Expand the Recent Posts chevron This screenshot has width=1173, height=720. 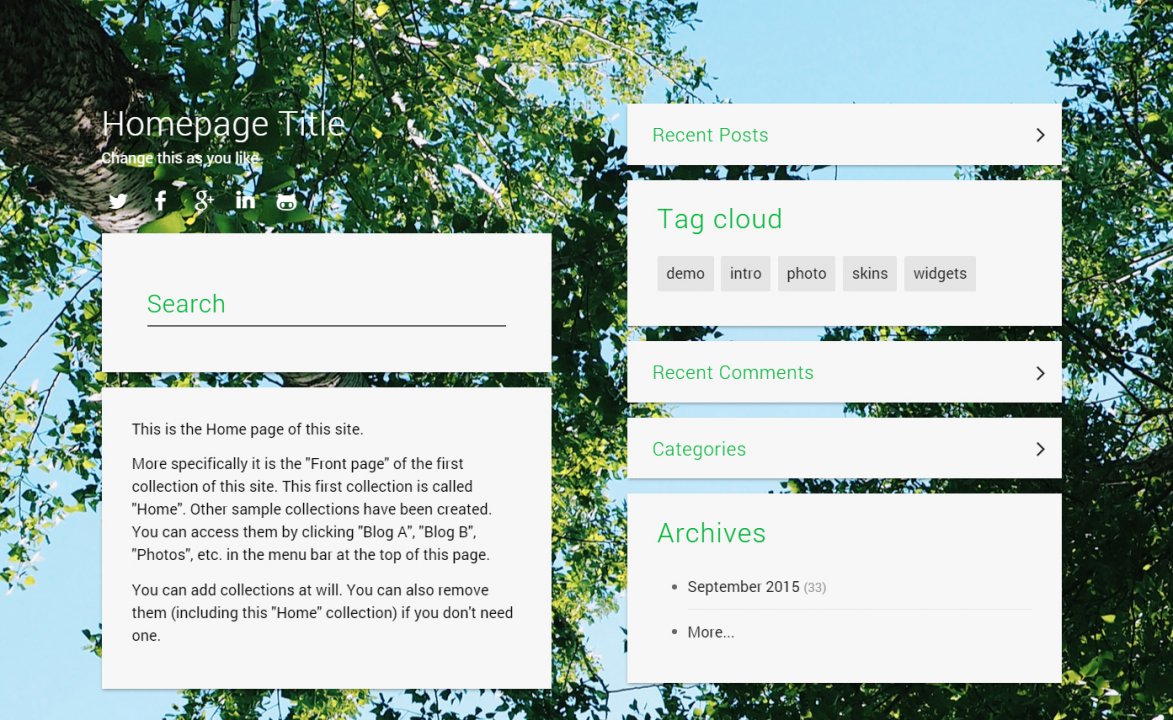(x=1040, y=135)
